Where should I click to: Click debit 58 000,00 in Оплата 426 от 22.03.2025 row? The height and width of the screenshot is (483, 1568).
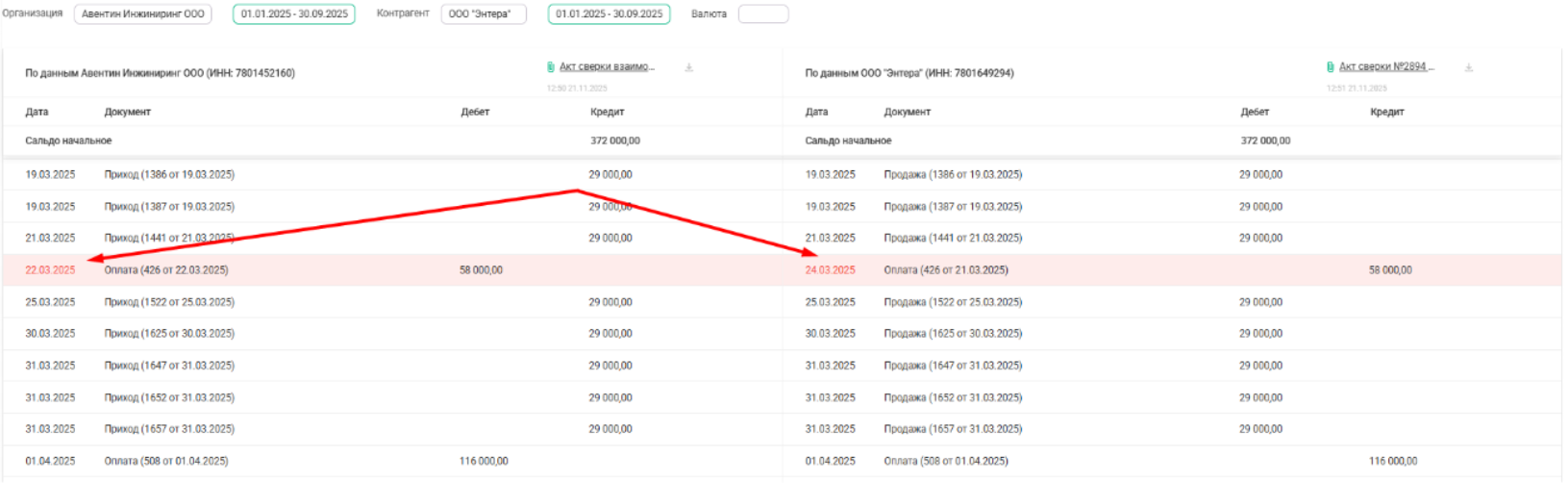pos(481,270)
